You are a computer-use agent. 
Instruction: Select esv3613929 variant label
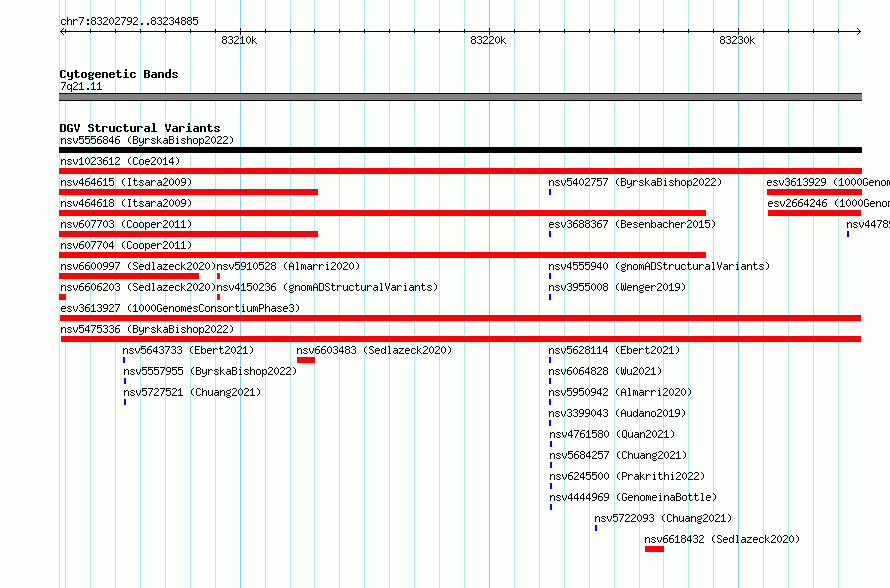(x=828, y=182)
